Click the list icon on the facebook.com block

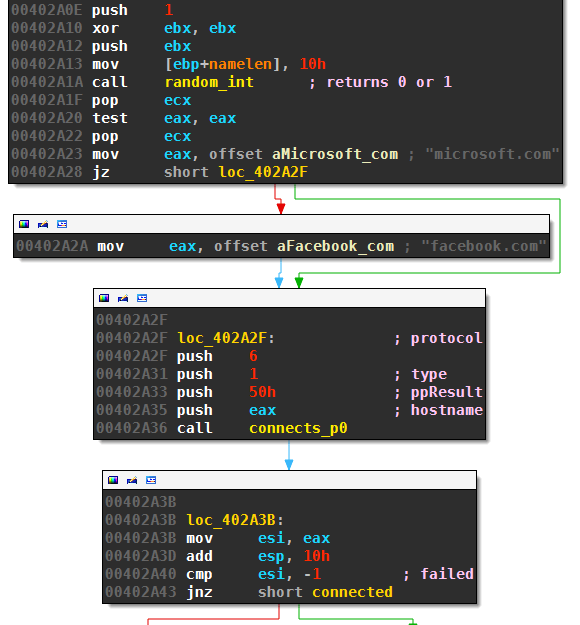coord(62,224)
